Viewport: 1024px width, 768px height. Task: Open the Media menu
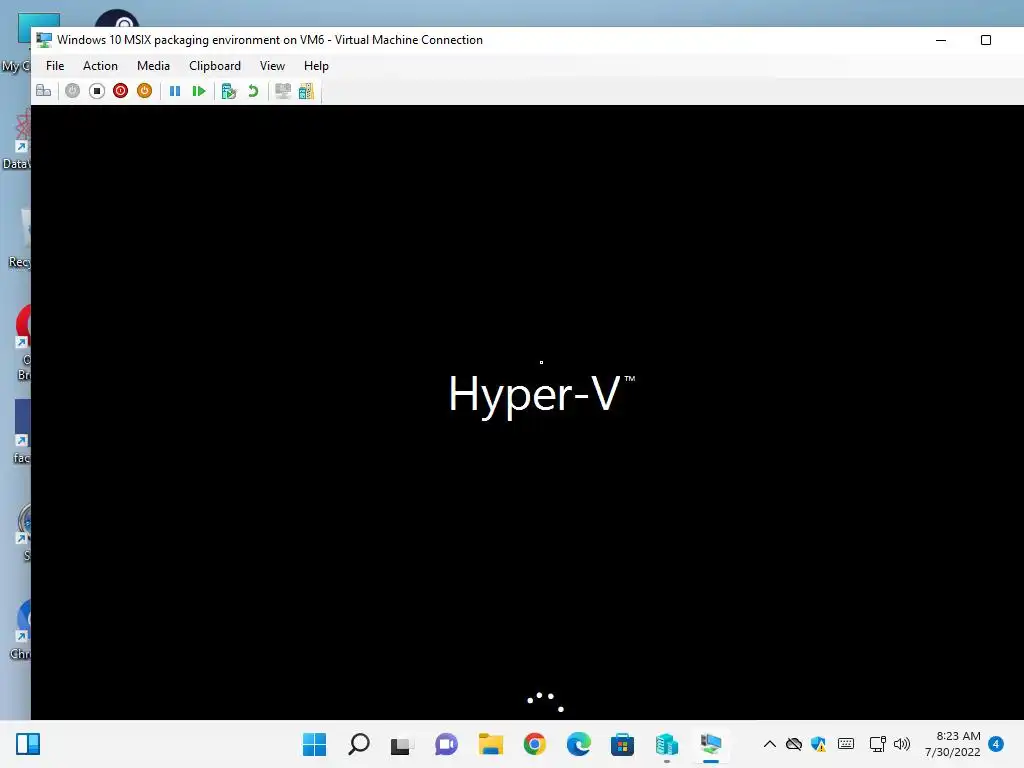(x=153, y=66)
